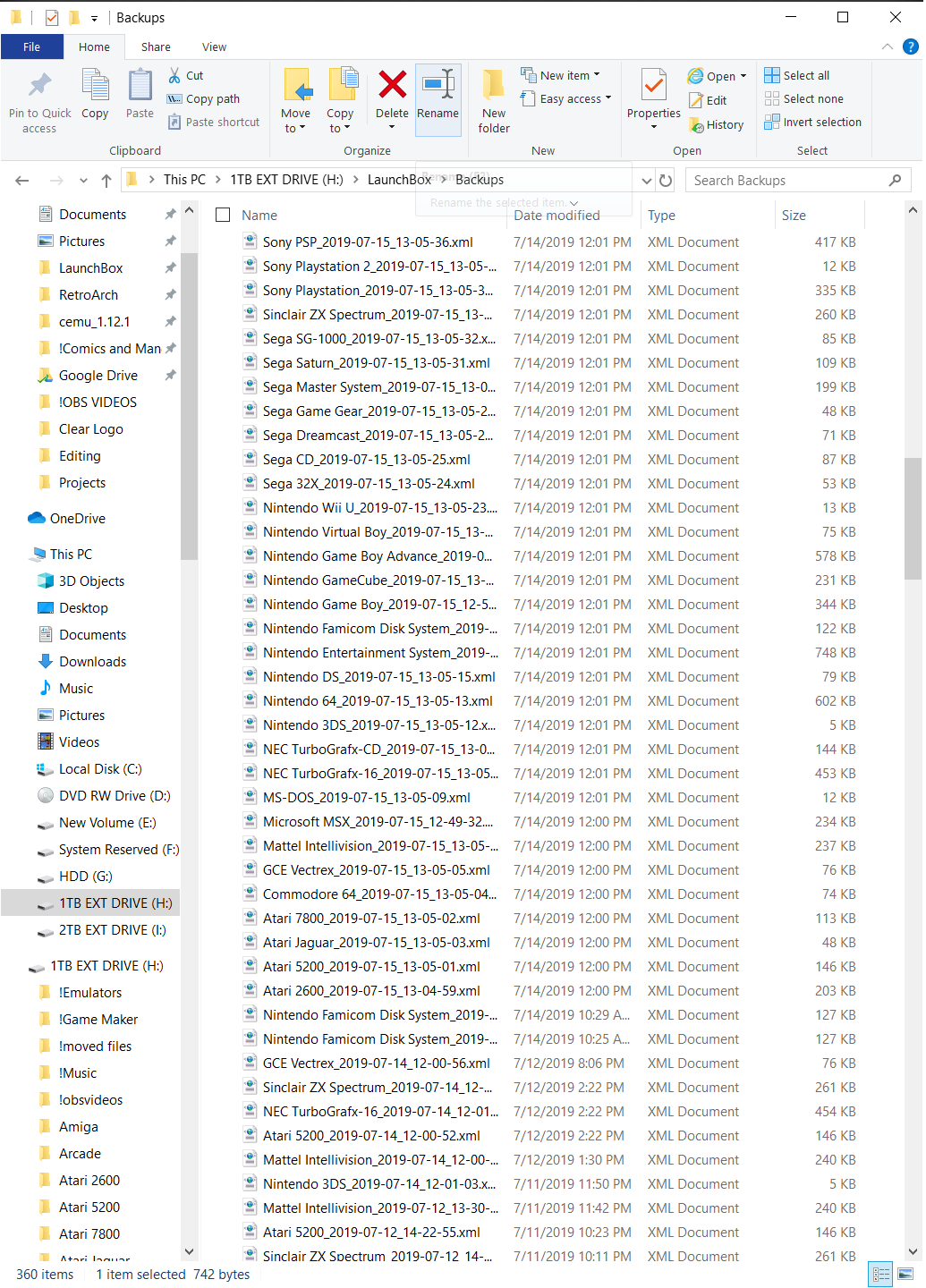
Task: Open the Delete options dropdown arrow
Action: [x=392, y=127]
